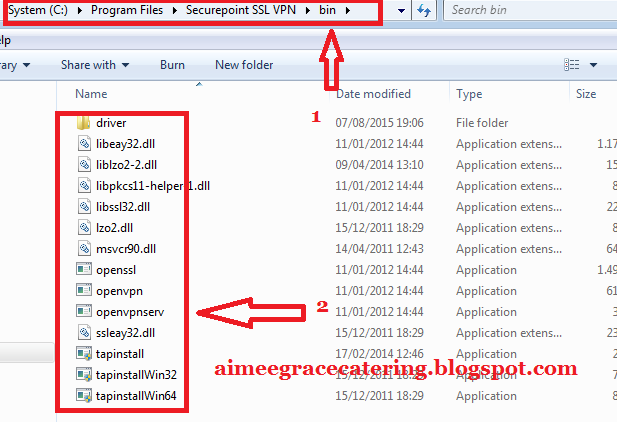Expand arrow after bin breadcrumb

coord(348,10)
